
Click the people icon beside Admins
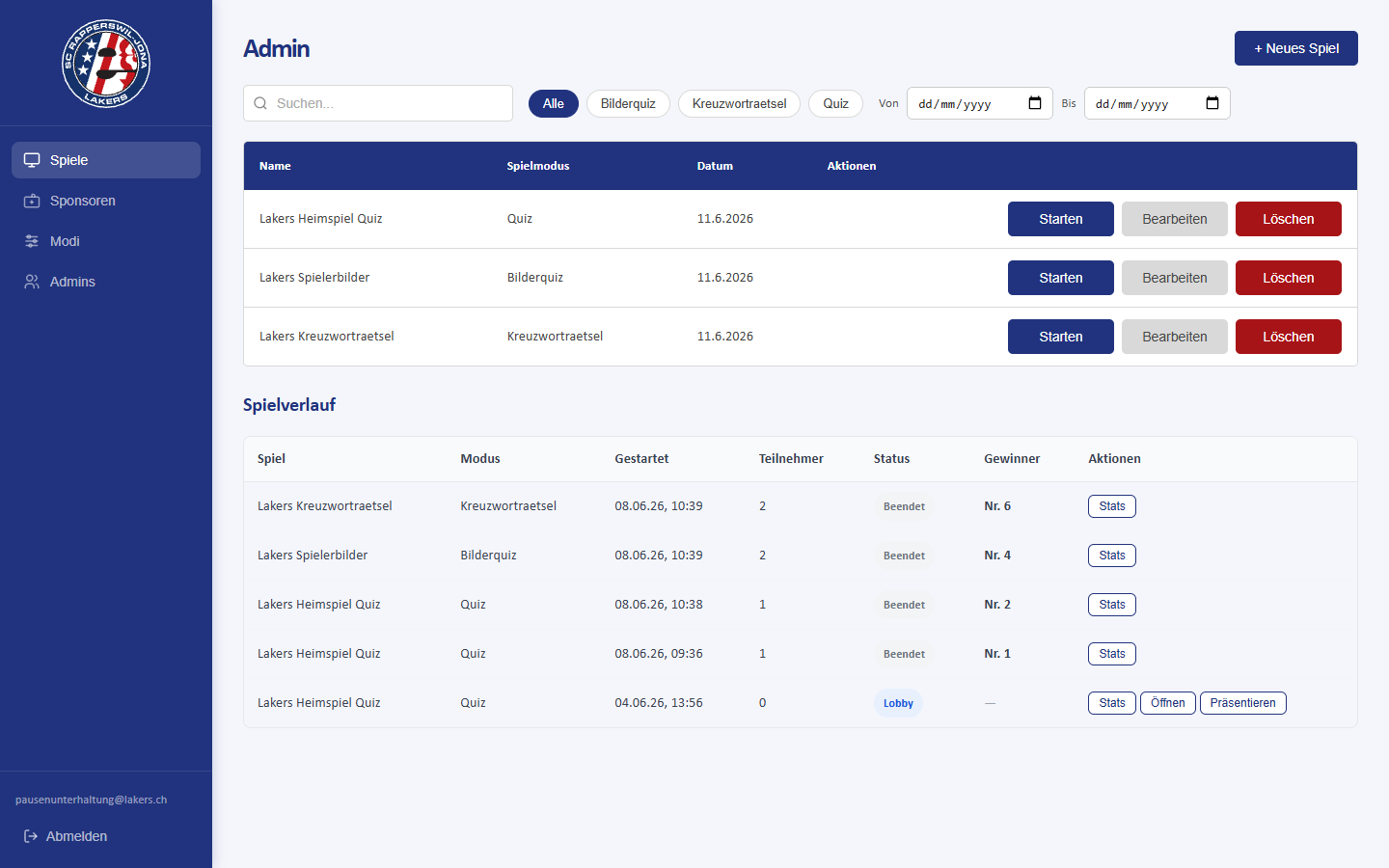click(32, 282)
